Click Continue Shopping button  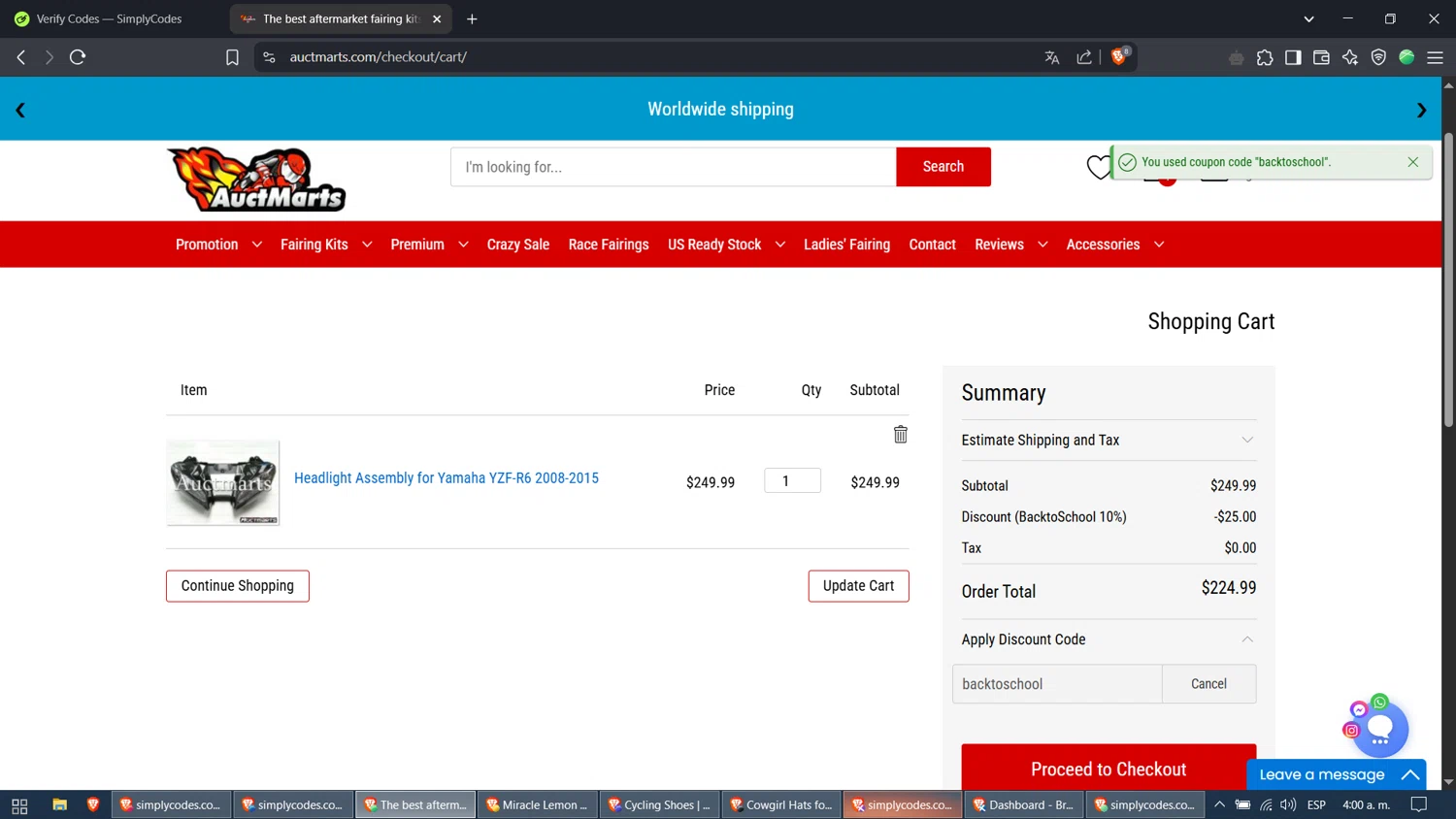coord(238,586)
